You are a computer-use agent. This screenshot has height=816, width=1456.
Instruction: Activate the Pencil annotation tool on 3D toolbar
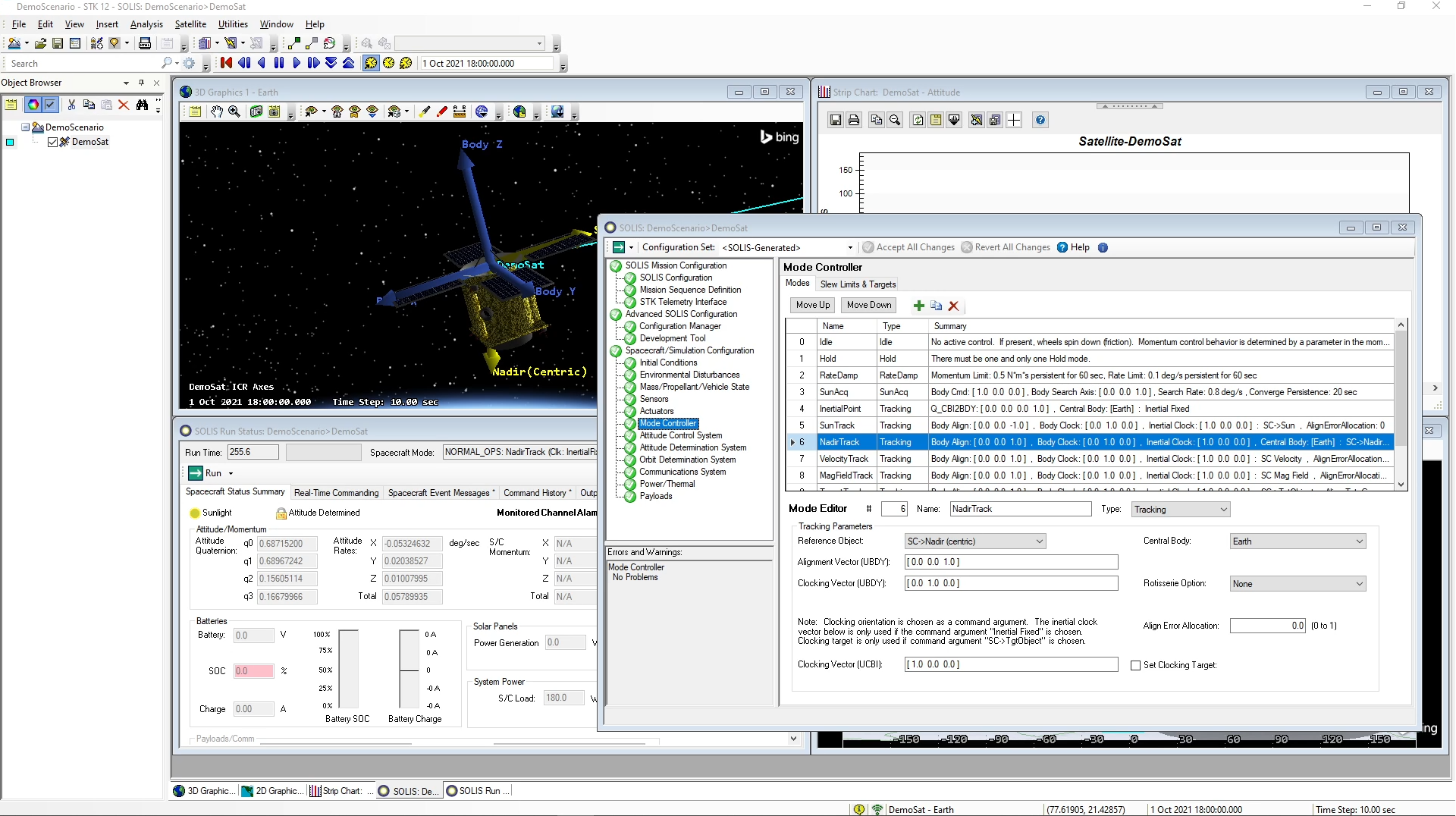click(441, 111)
